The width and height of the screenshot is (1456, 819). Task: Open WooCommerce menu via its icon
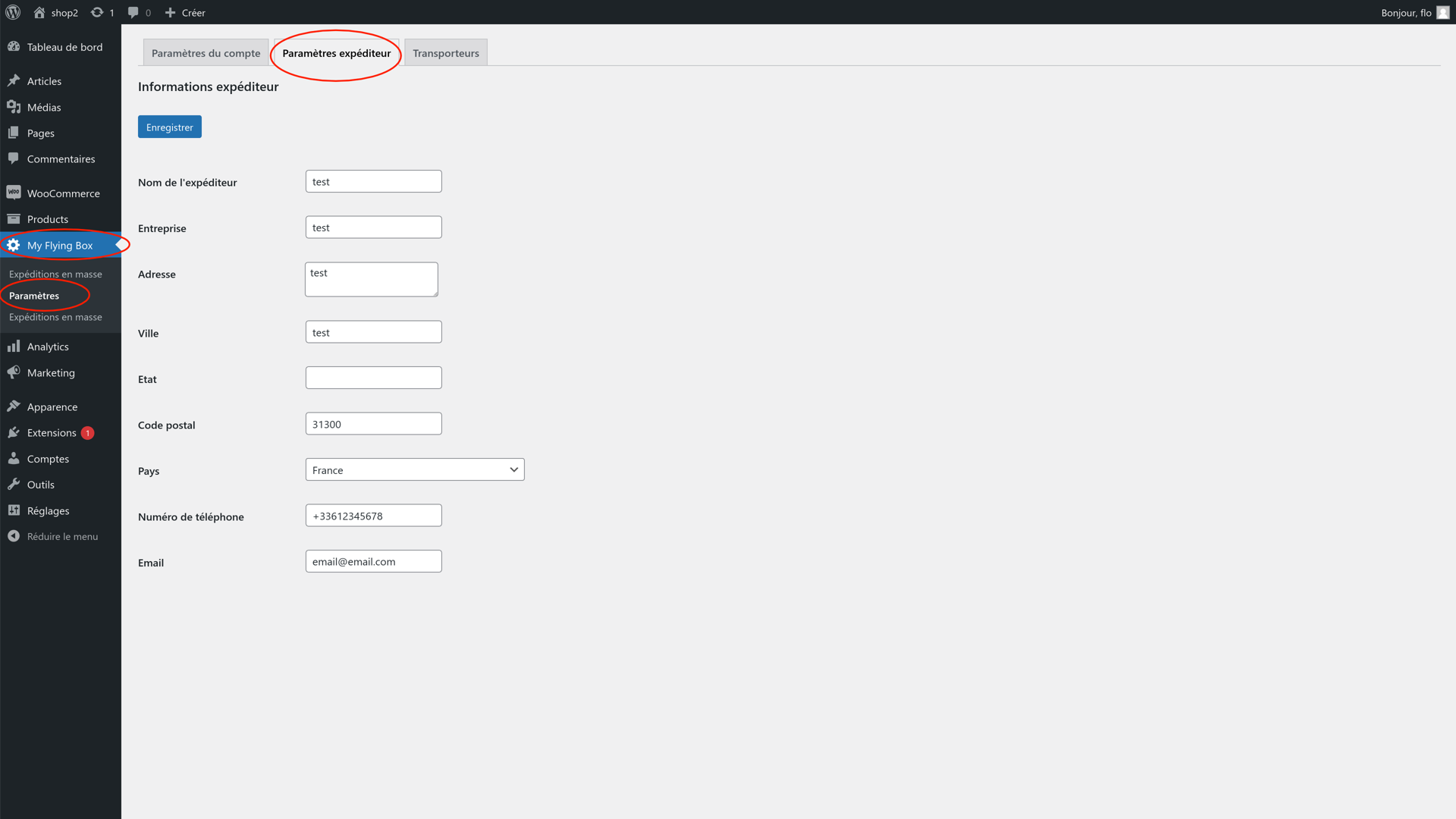(x=14, y=193)
